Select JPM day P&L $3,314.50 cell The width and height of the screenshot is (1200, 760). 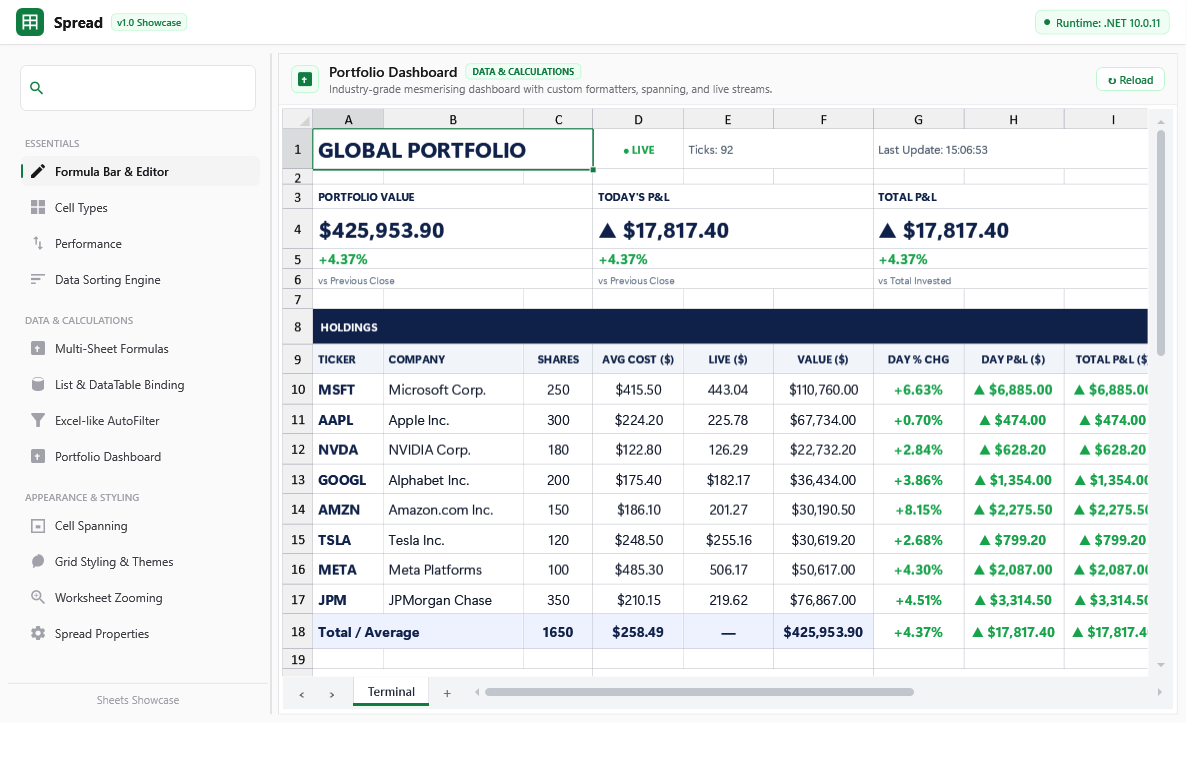tap(1014, 599)
